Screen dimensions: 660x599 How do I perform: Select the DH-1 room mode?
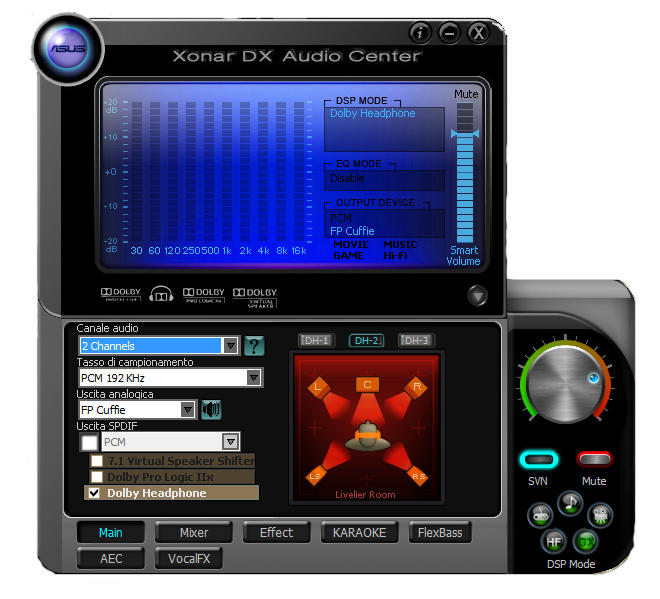click(317, 340)
